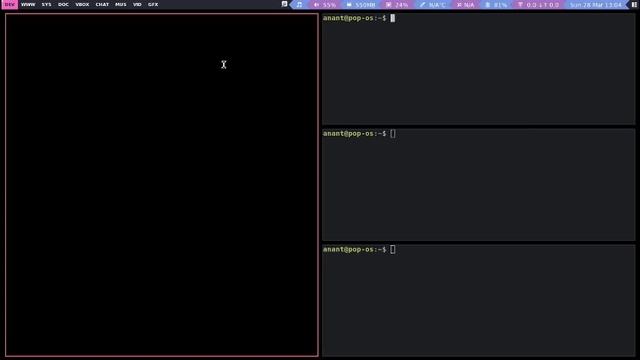
Task: Switch to the DEV workspace
Action: point(9,4)
